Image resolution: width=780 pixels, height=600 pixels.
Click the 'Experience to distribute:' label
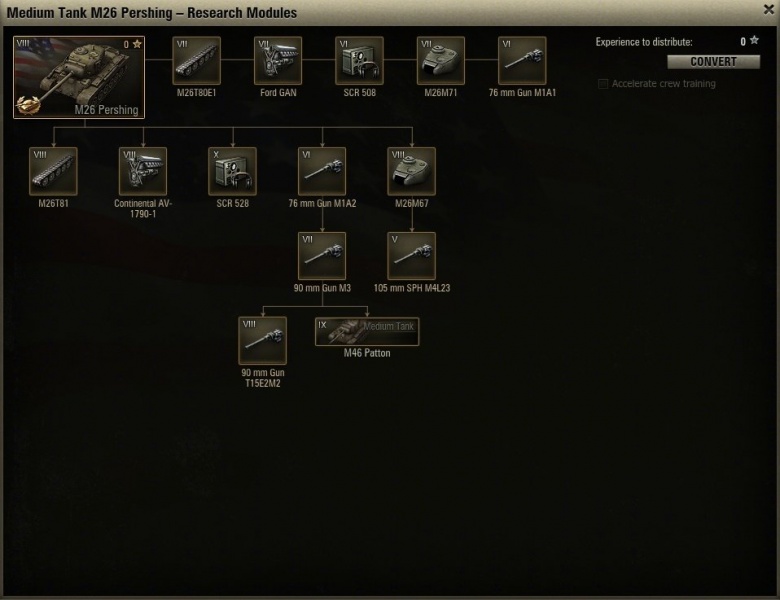click(644, 42)
